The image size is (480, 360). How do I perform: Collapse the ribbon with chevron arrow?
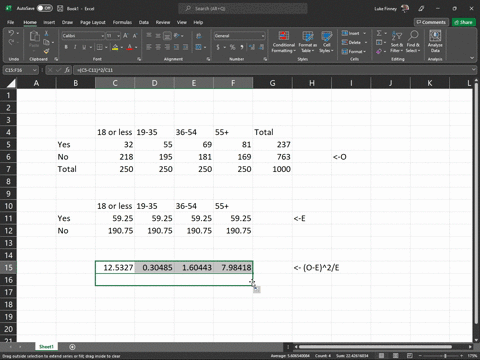[x=472, y=58]
